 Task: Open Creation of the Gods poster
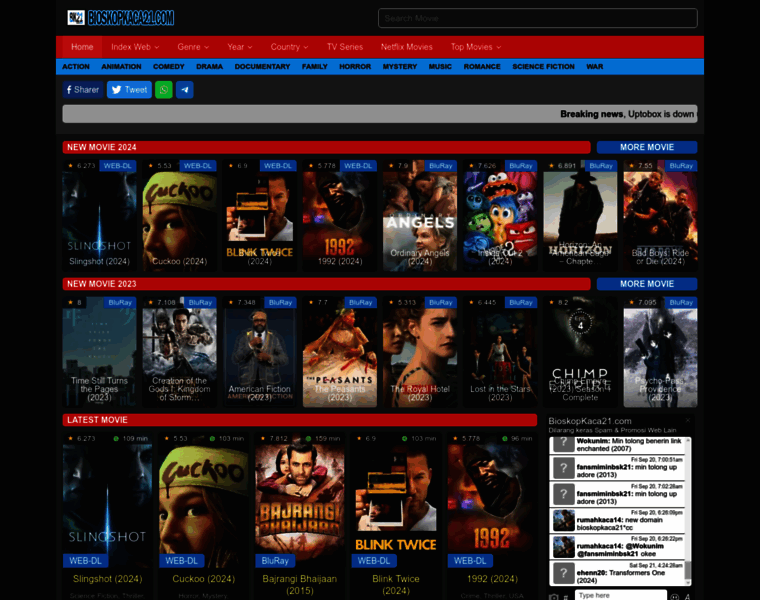179,352
